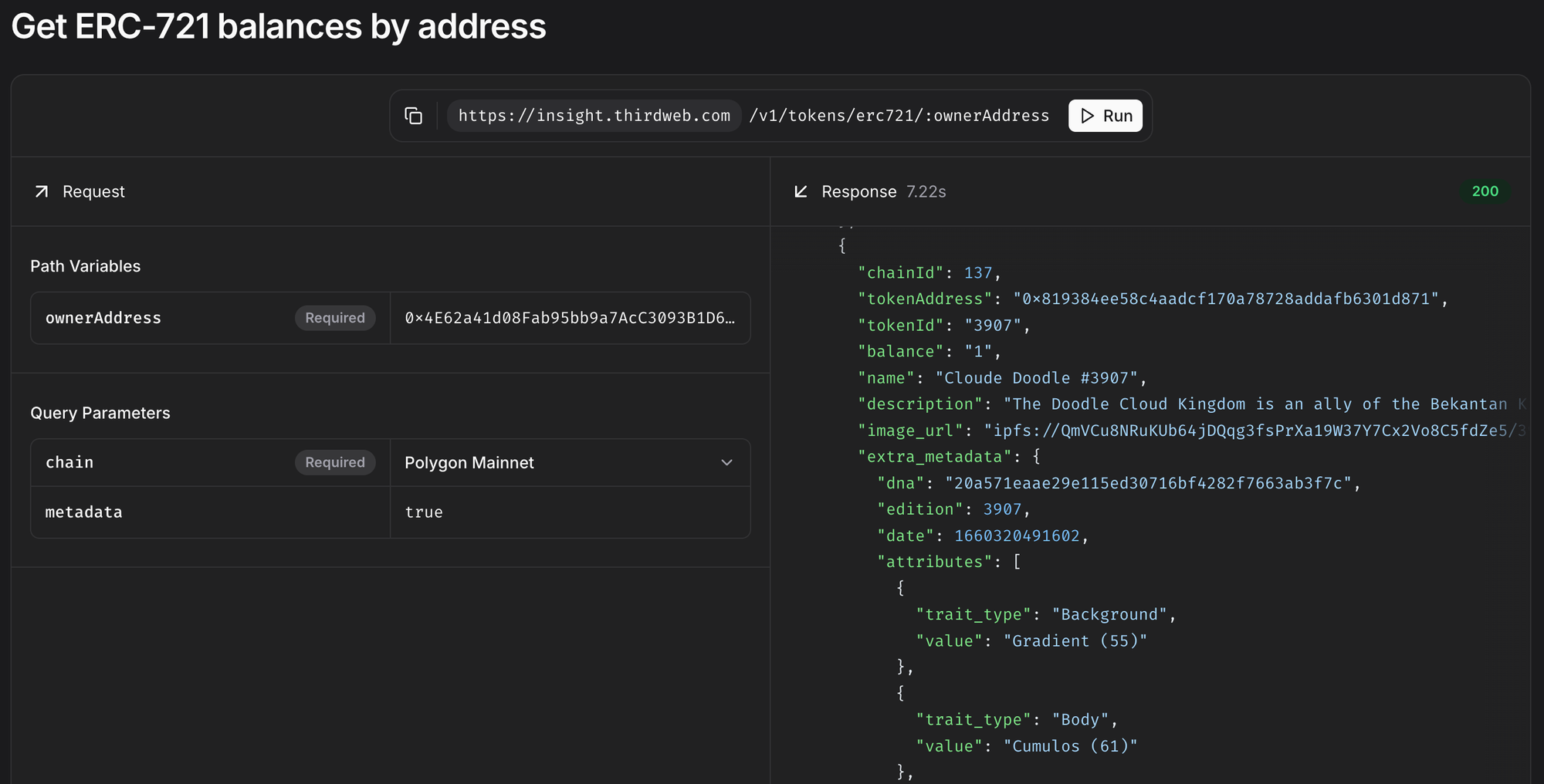Click the ownerAddress input field
Screen dimensions: 1544x784
570,318
